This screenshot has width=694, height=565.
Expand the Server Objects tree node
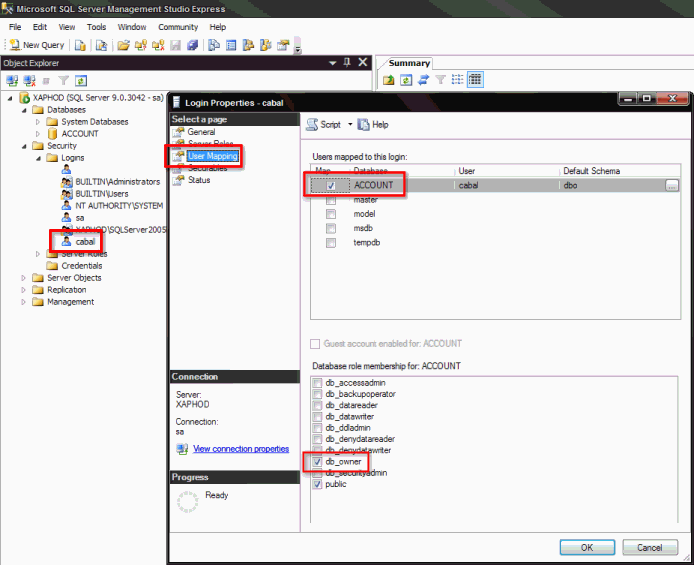[25, 278]
